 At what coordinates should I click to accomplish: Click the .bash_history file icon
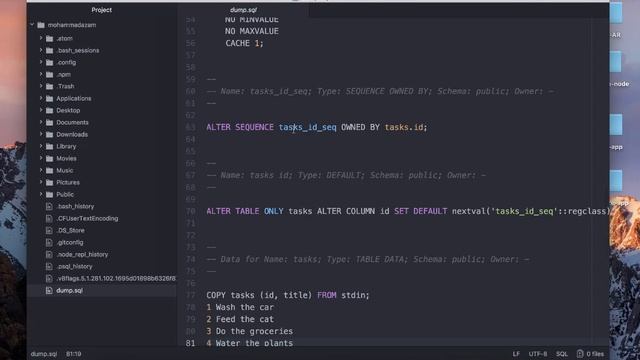tap(49, 207)
